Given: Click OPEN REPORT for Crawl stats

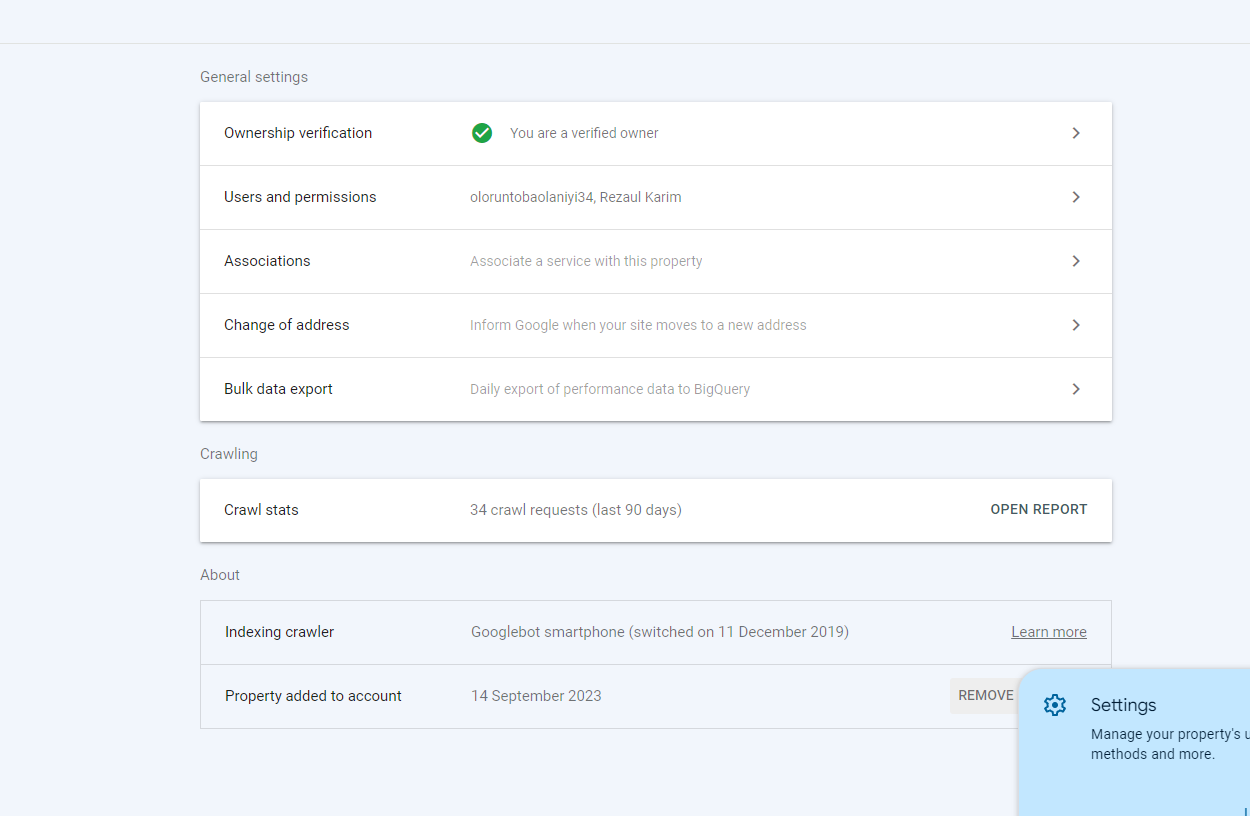Looking at the screenshot, I should 1038,510.
